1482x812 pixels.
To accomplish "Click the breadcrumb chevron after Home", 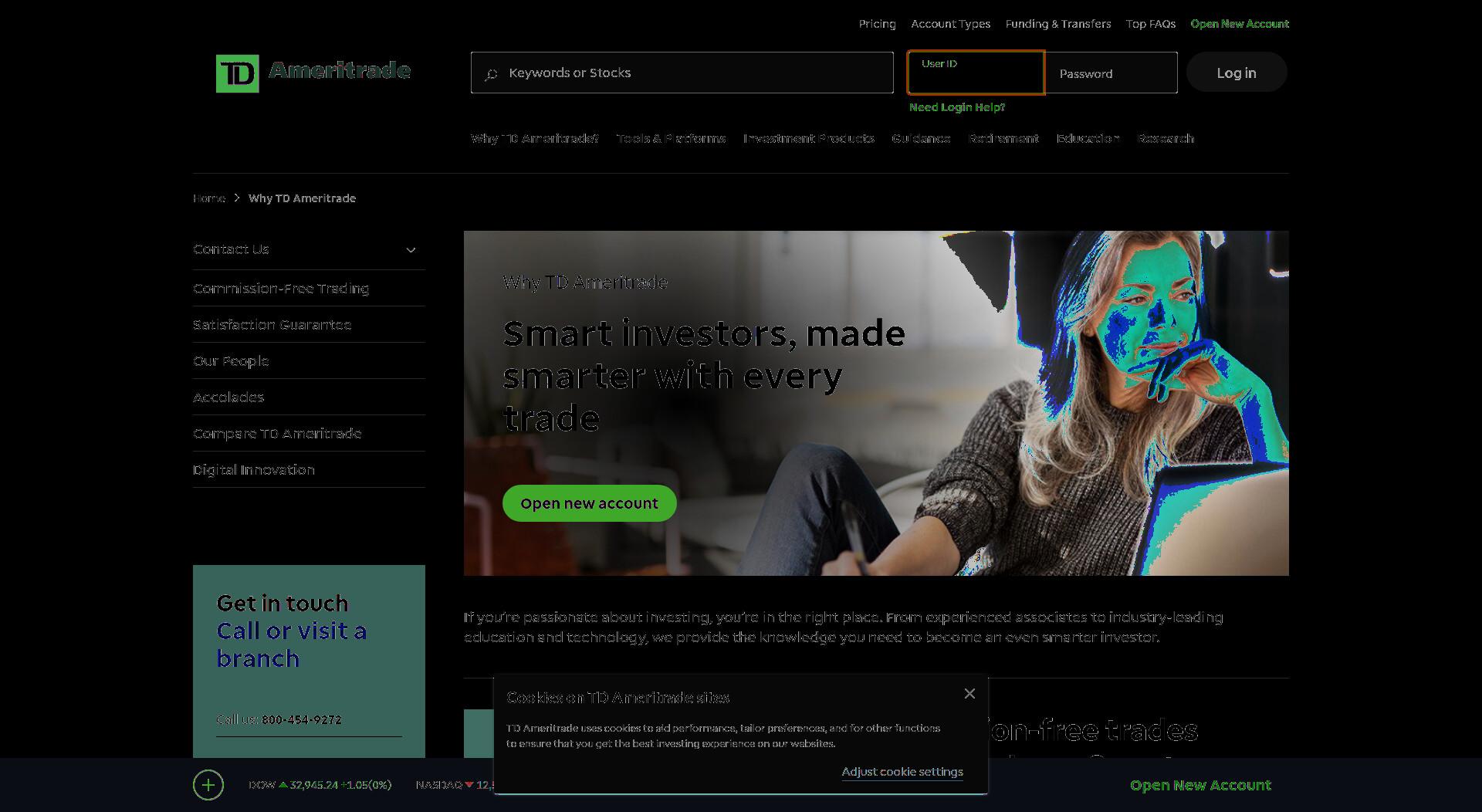I will point(237,198).
